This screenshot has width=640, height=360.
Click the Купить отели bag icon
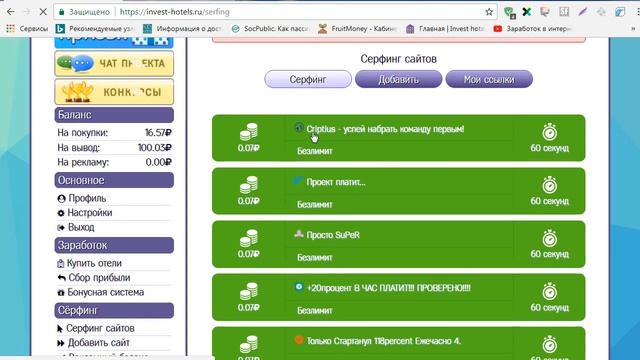[x=61, y=264]
